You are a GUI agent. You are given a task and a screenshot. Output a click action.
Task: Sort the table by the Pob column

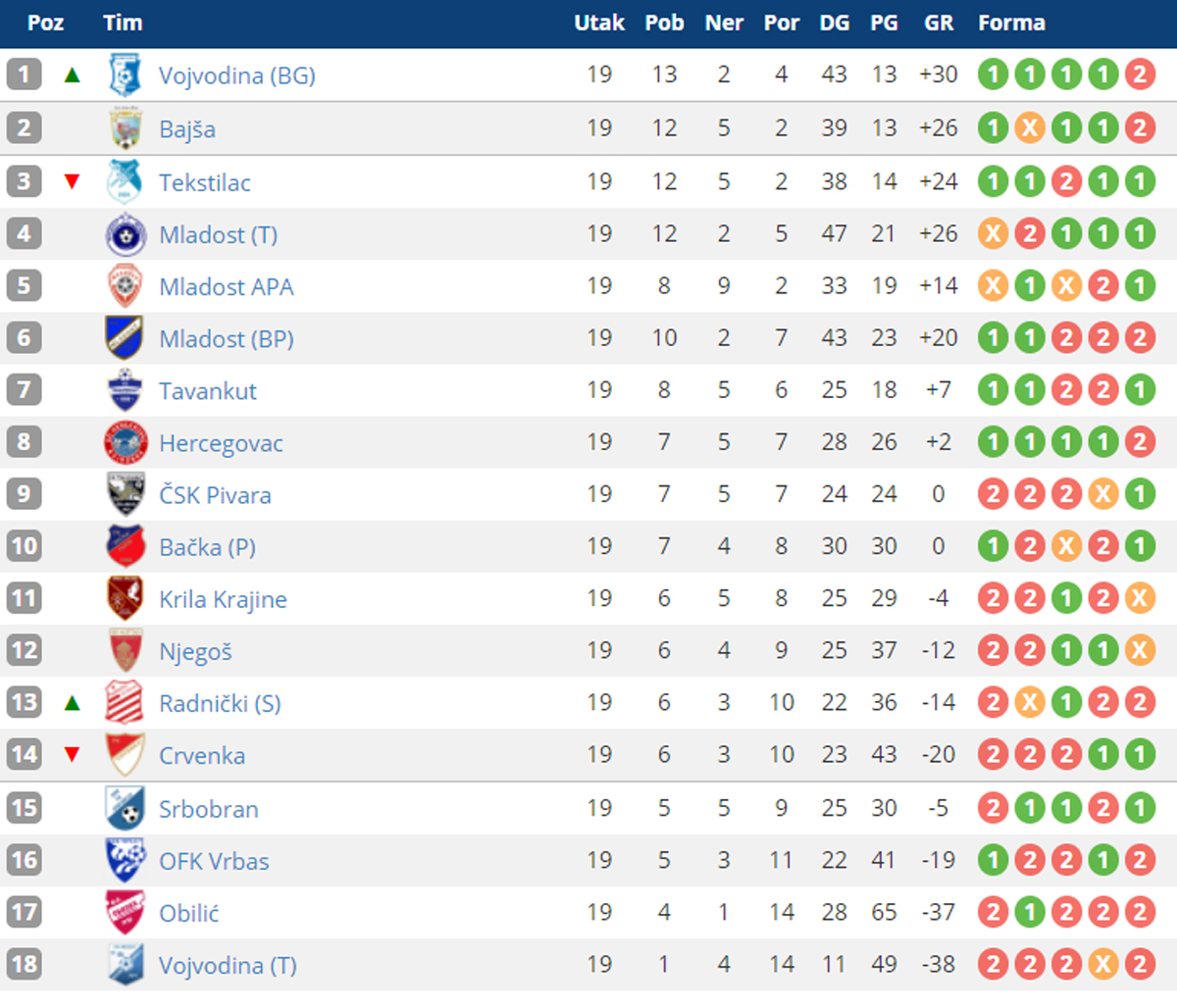coord(664,23)
